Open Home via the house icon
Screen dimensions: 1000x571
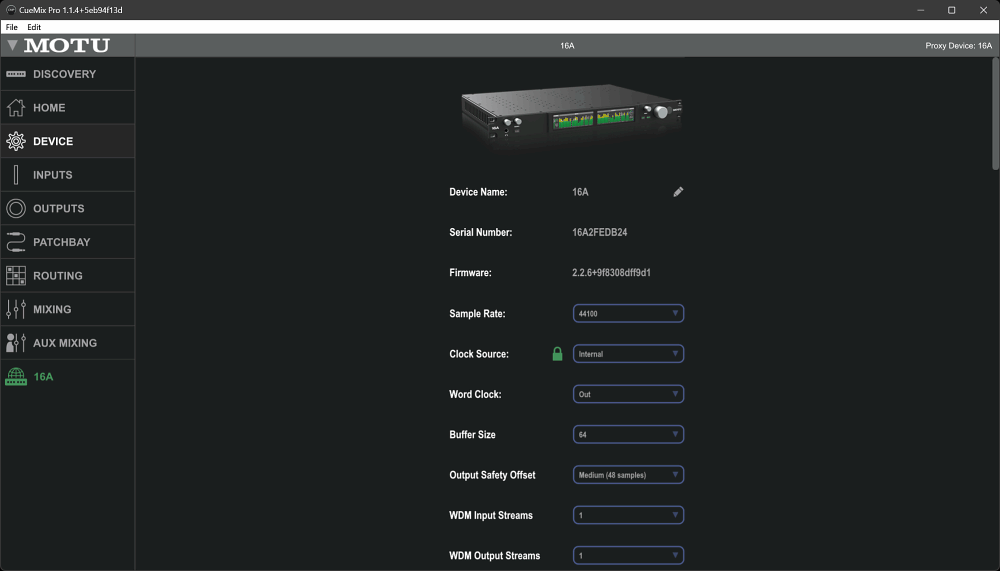[x=16, y=108]
